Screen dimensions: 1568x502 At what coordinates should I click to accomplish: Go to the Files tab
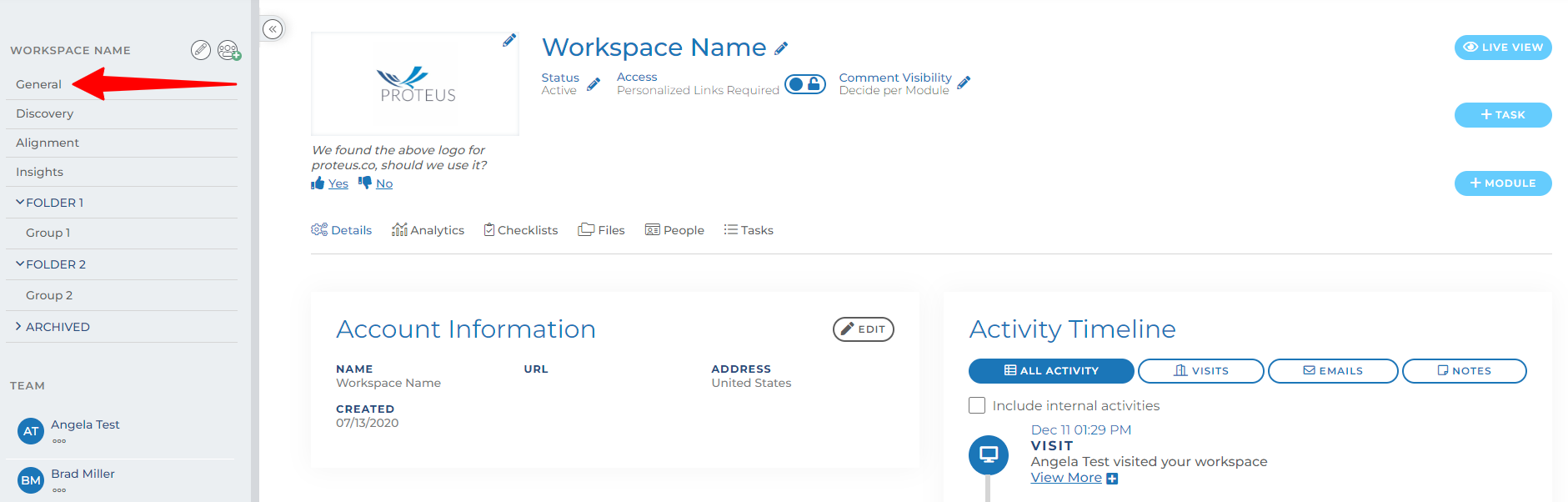click(601, 230)
